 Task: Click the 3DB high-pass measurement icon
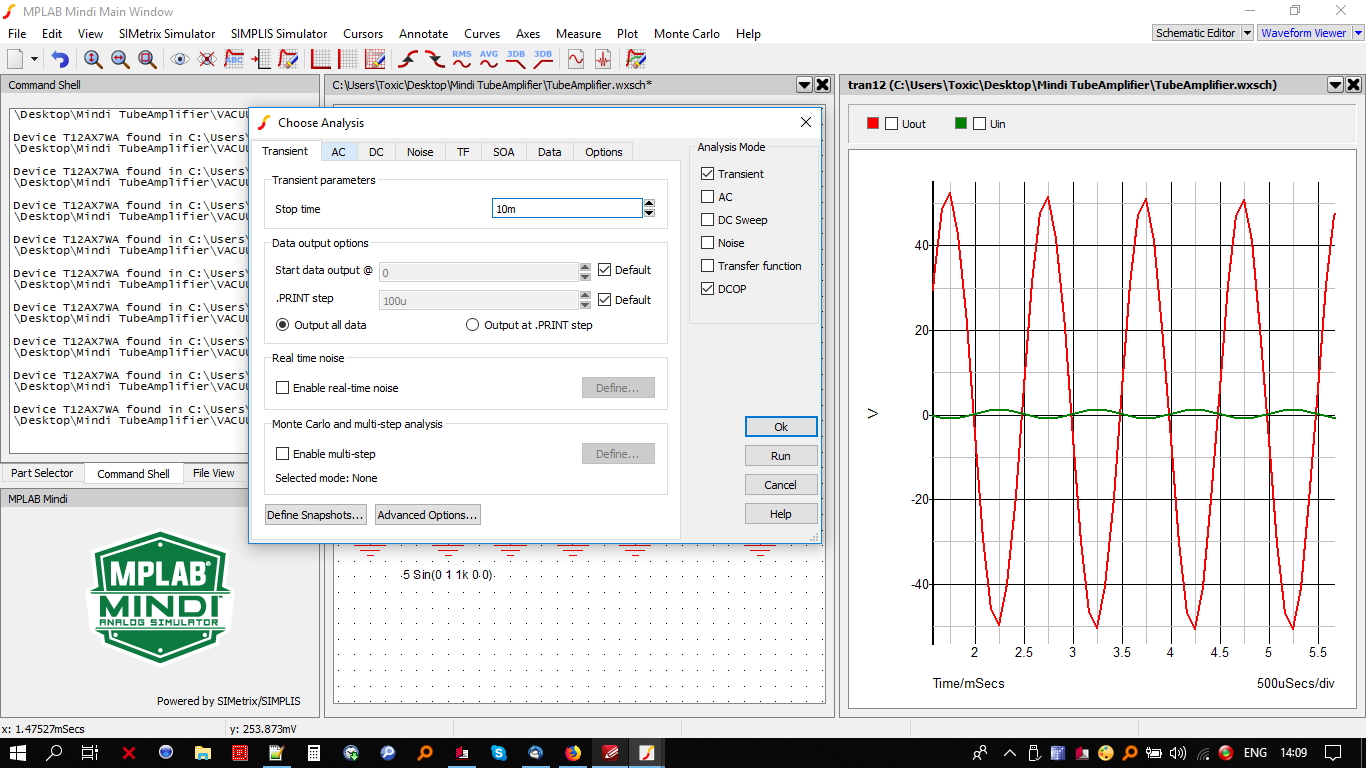coord(543,60)
